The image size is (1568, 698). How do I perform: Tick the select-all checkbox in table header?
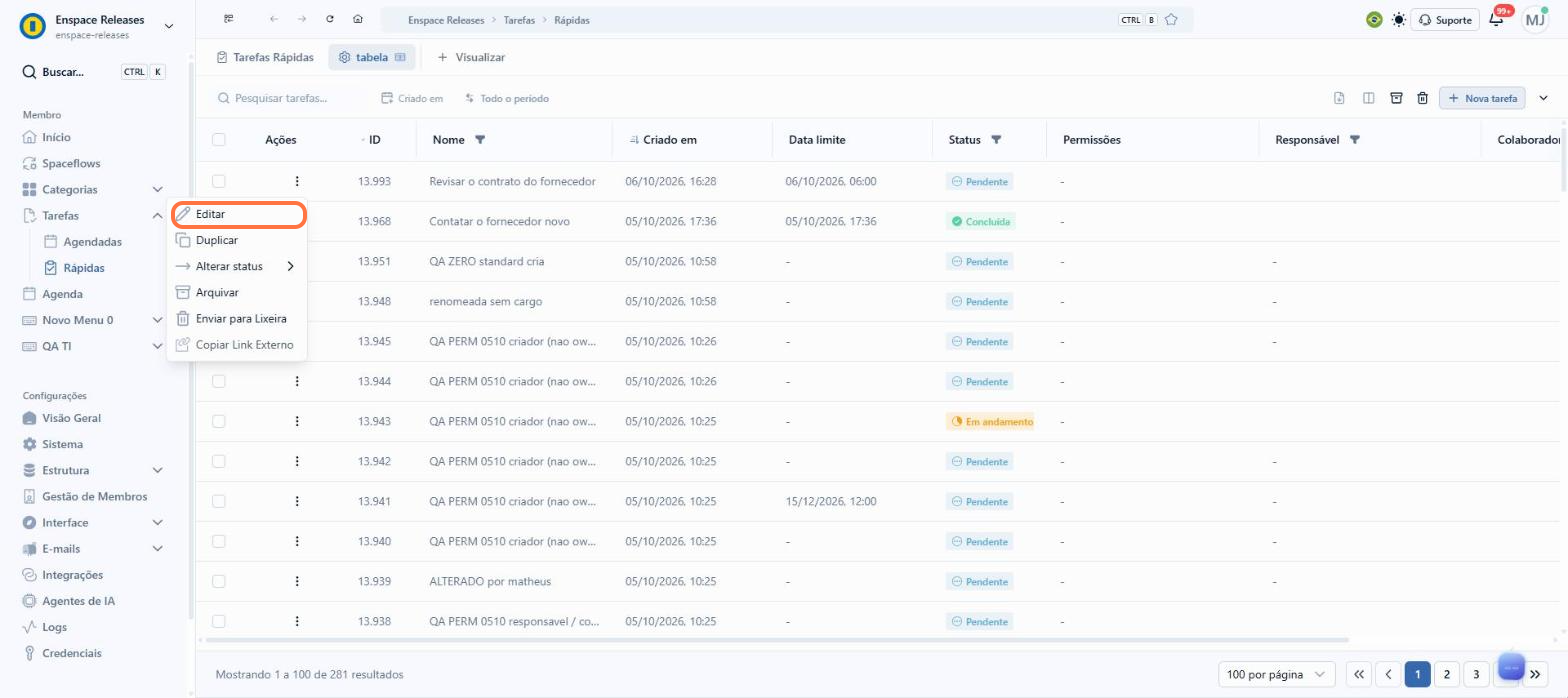click(219, 140)
